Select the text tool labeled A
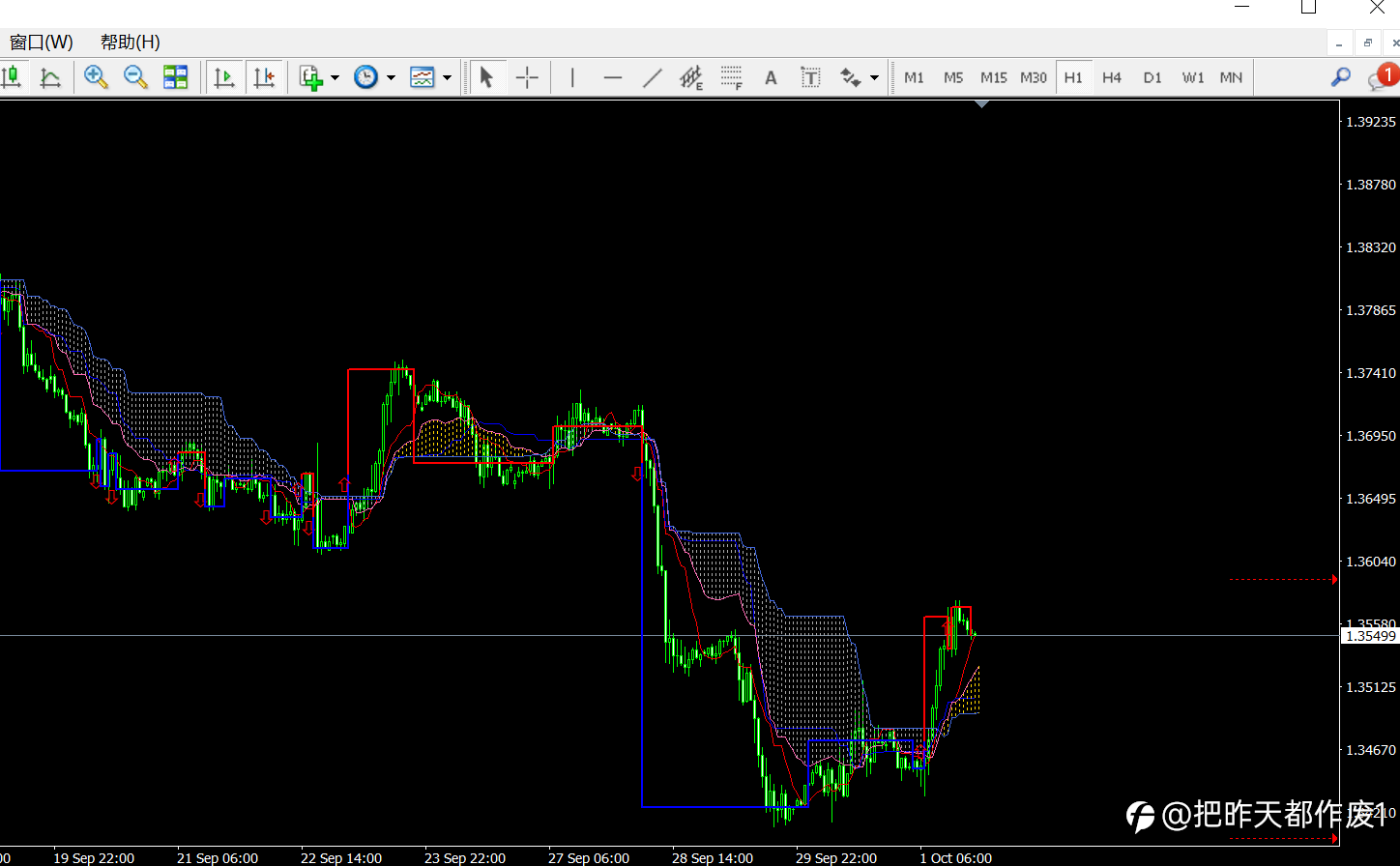The width and height of the screenshot is (1400, 866). pyautogui.click(x=771, y=77)
